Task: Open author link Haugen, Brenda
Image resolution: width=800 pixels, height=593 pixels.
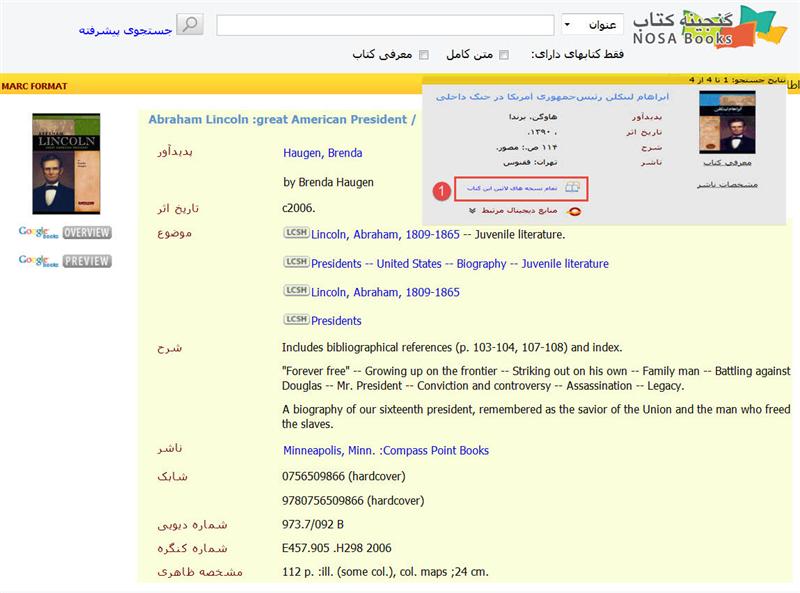Action: coord(322,153)
